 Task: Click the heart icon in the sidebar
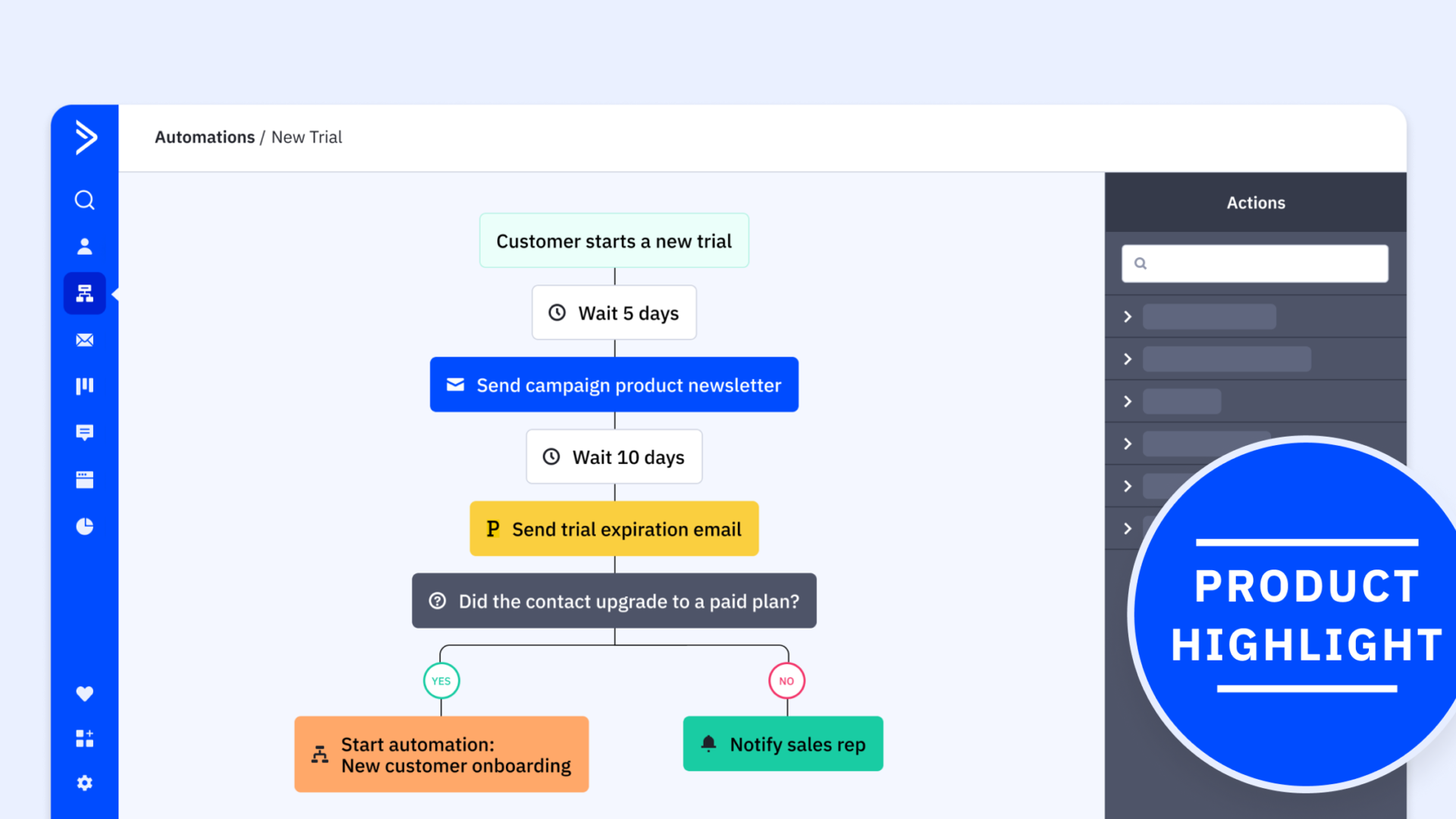84,693
